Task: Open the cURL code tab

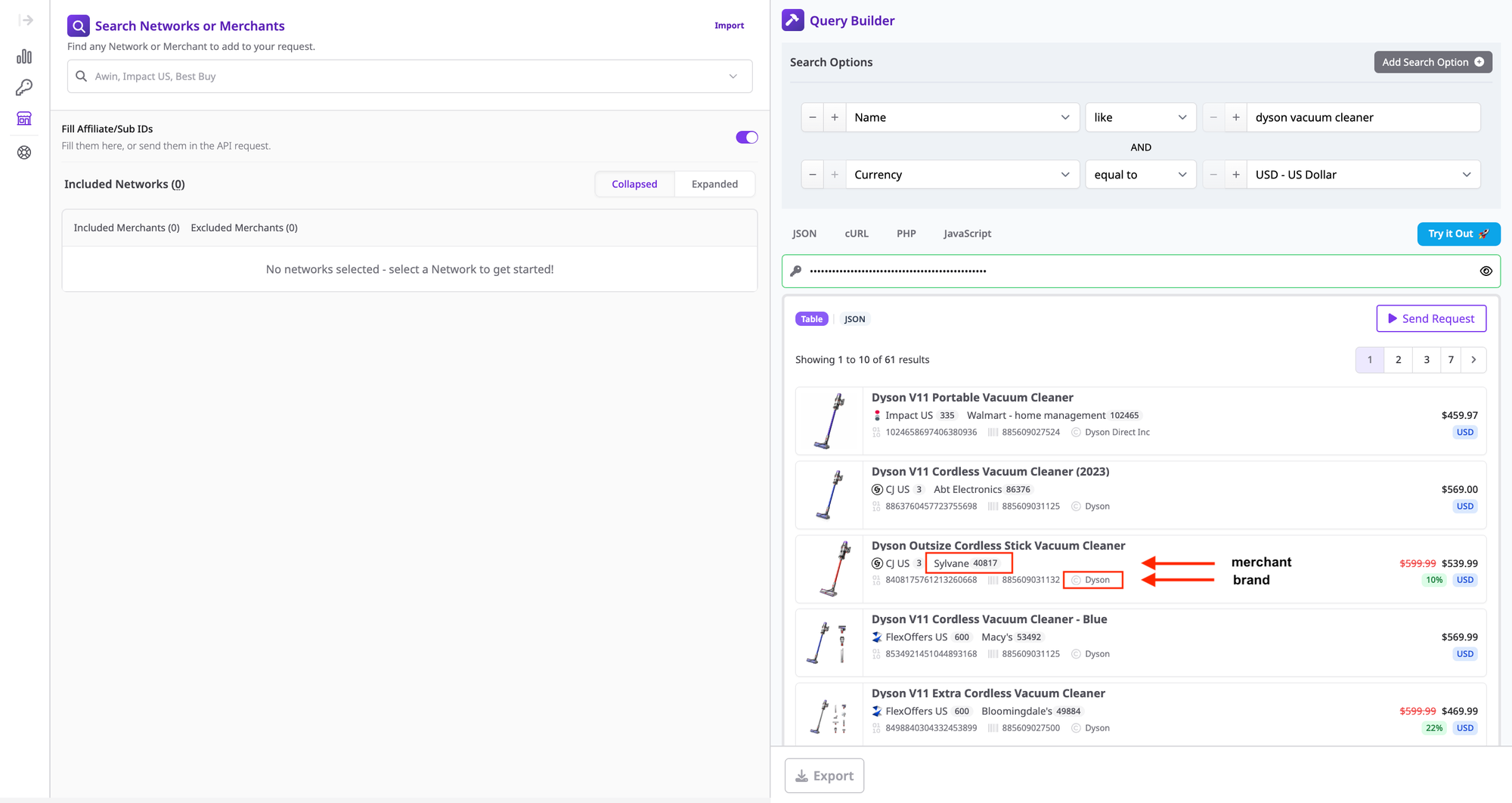Action: (857, 234)
